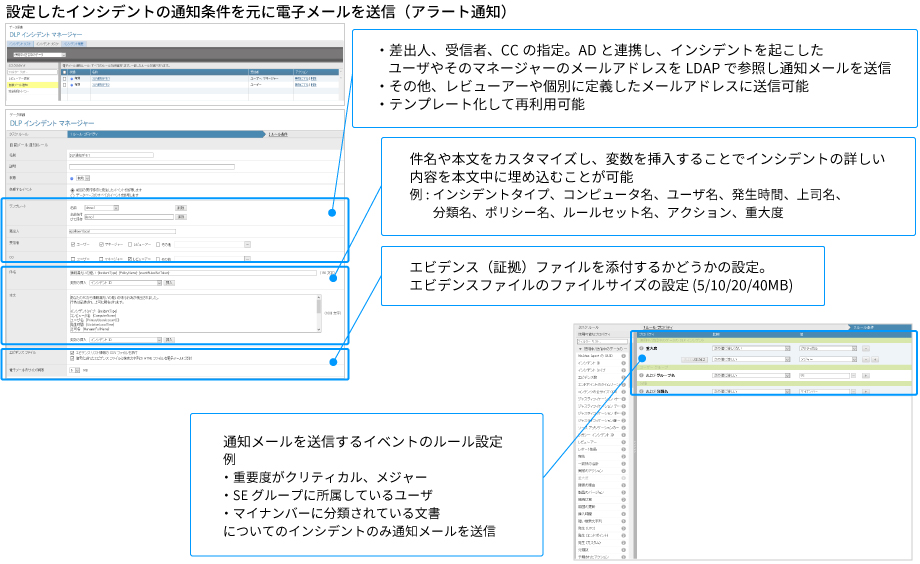Open the first tab in the top DLP Incident Manager
920x564 pixels.
click(21, 44)
